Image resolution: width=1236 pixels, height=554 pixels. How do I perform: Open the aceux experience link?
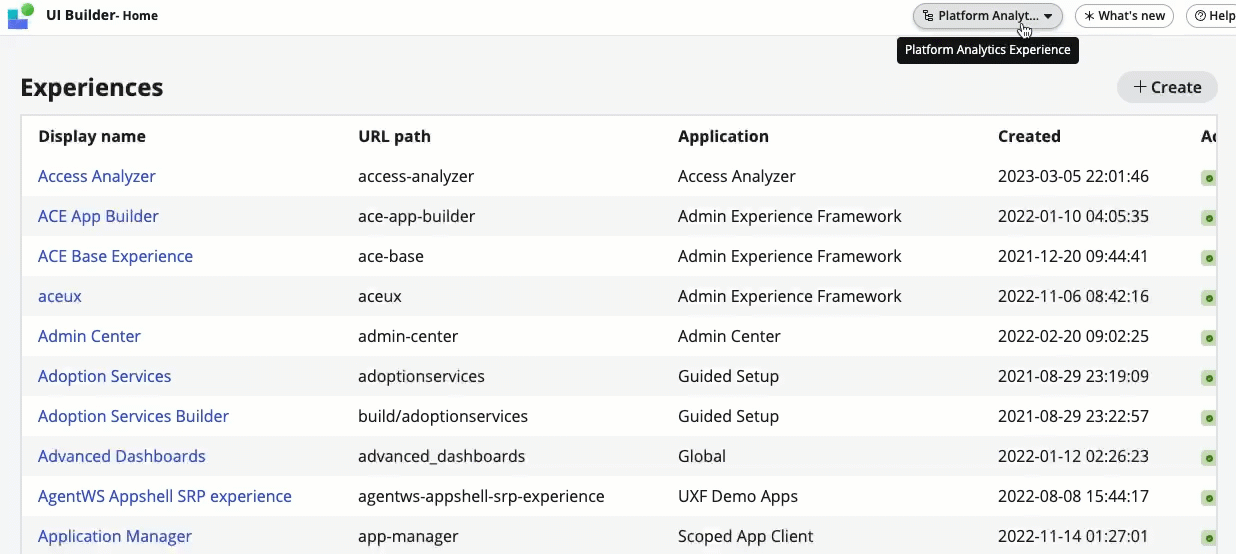click(x=60, y=296)
